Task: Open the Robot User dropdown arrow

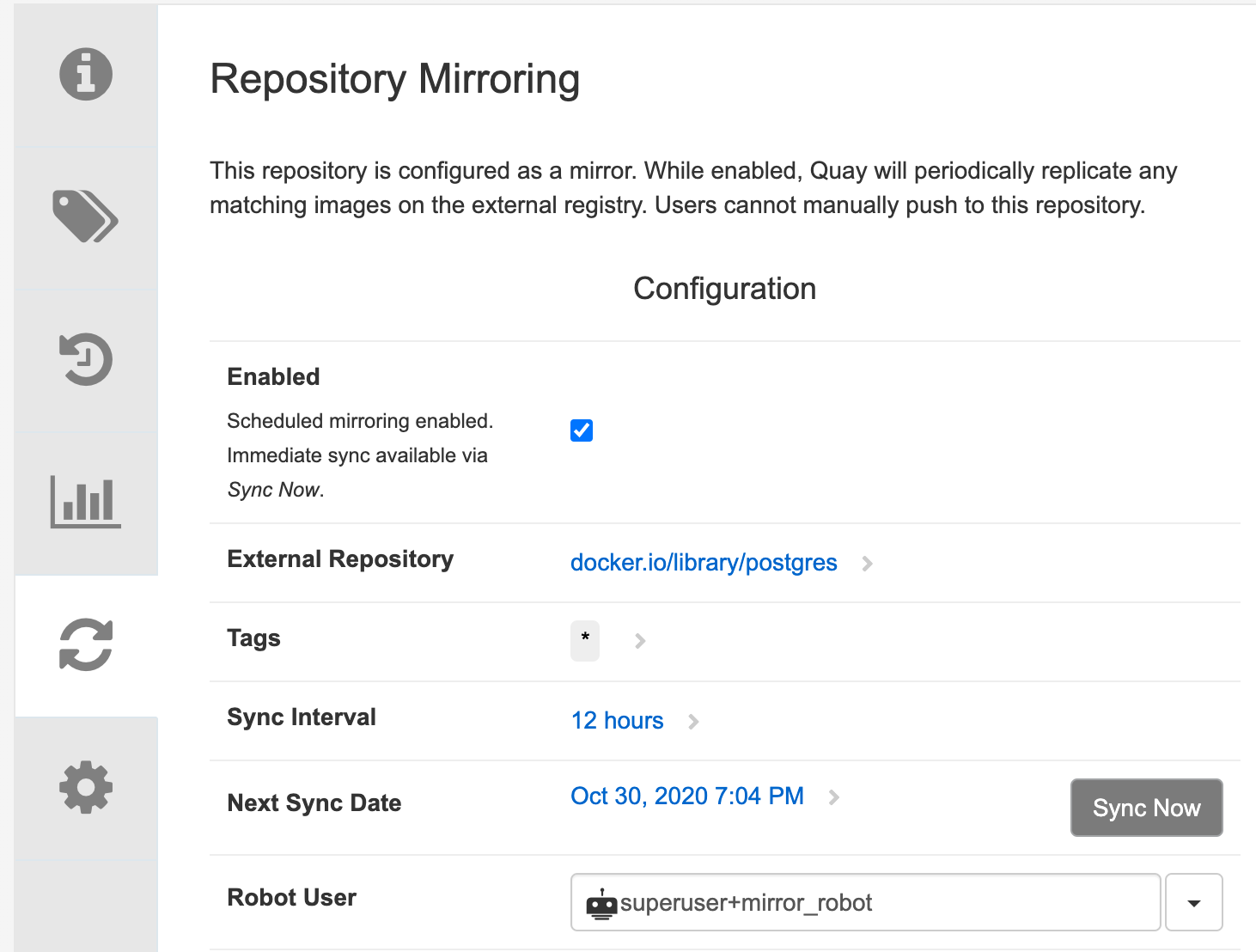Action: [x=1193, y=903]
